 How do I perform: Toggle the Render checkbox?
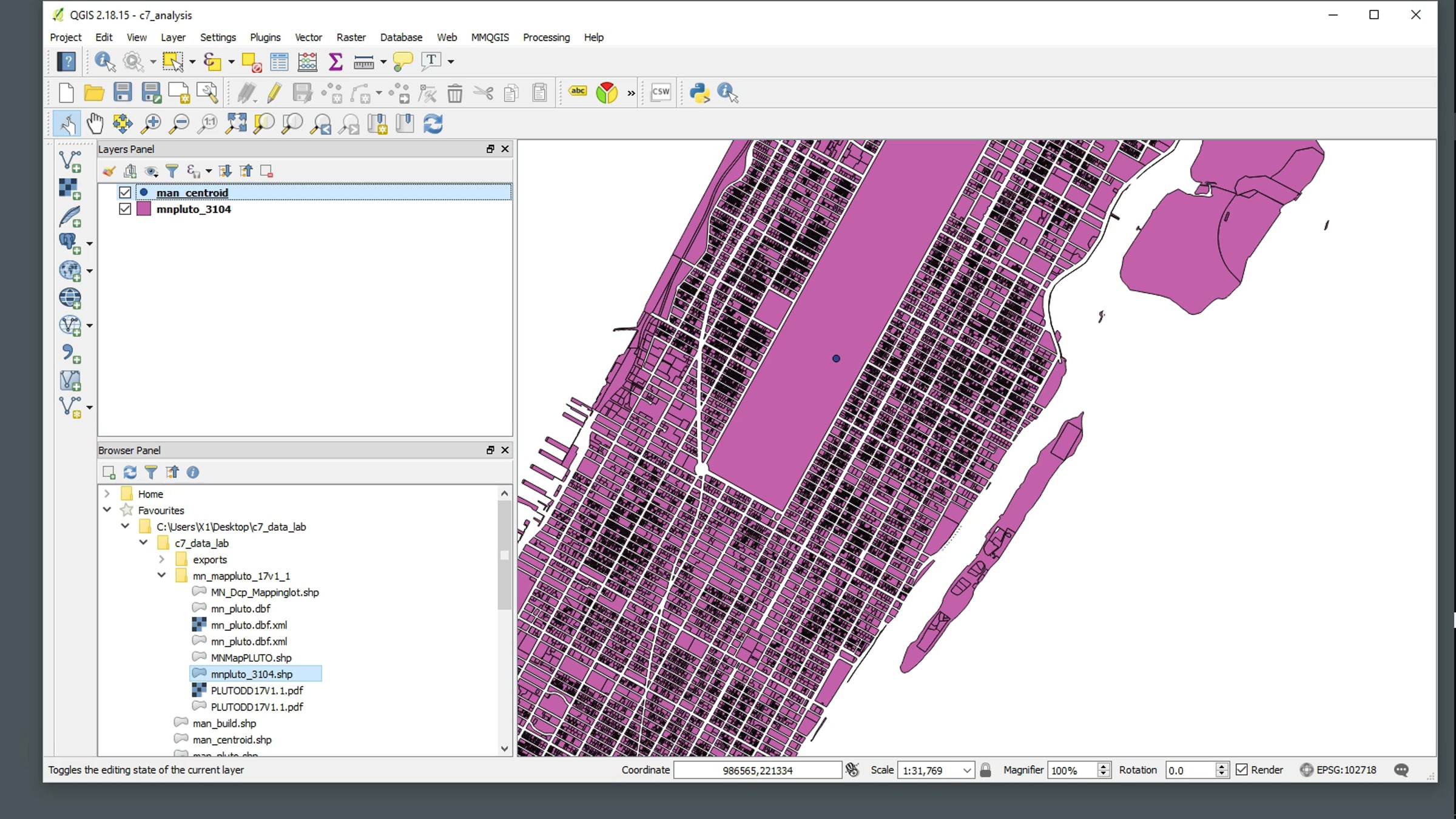[x=1242, y=770]
